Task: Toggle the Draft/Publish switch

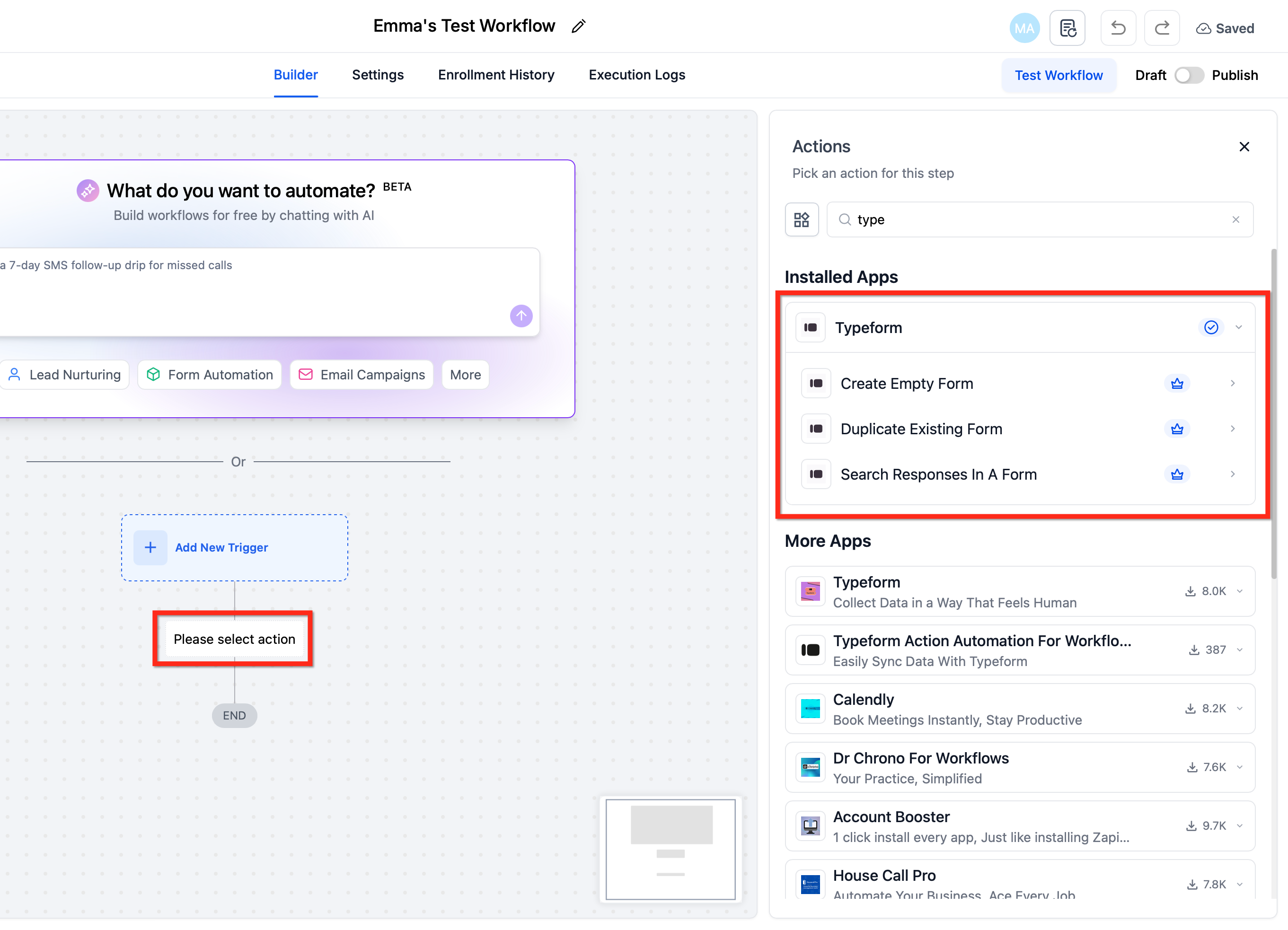Action: click(x=1189, y=76)
